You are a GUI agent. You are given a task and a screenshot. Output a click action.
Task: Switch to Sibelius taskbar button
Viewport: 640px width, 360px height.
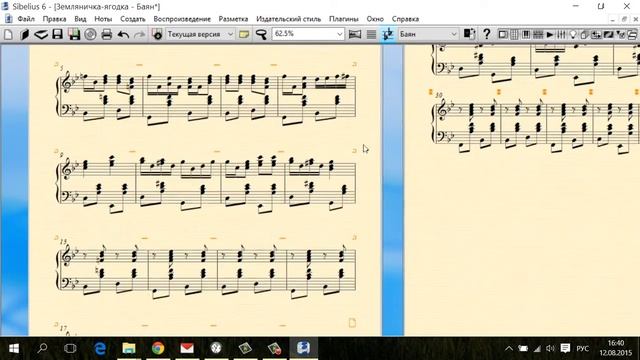(x=303, y=348)
